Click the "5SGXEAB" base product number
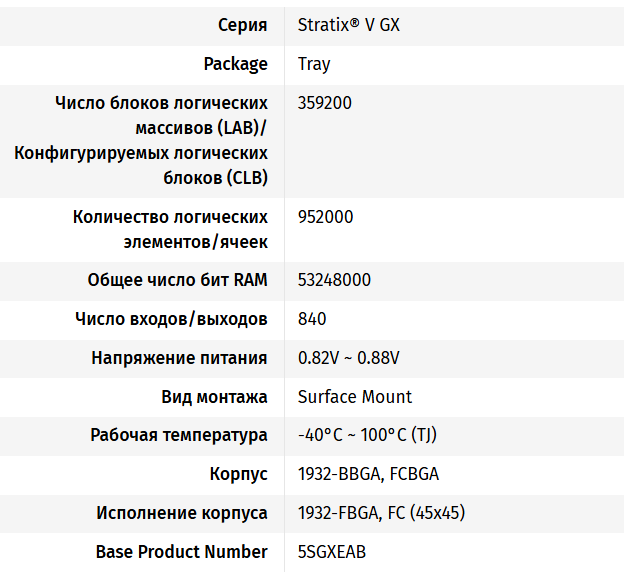 [332, 552]
